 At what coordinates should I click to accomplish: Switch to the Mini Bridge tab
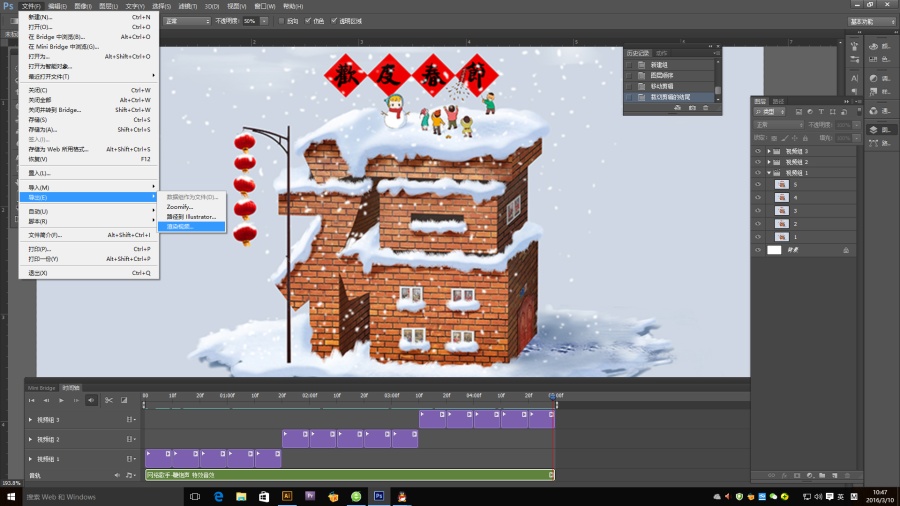point(41,387)
